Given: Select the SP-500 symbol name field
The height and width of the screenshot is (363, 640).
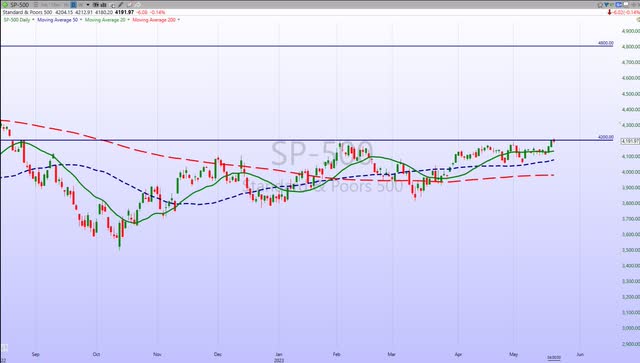Looking at the screenshot, I should [20, 5].
